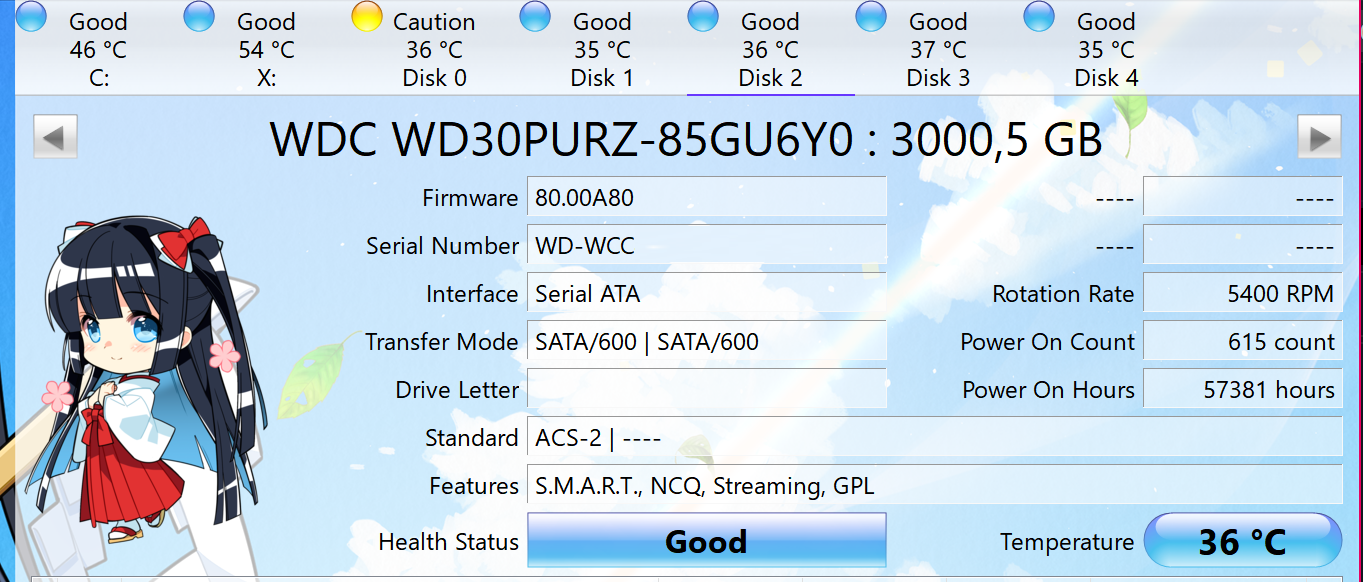Click the Good health status button
The height and width of the screenshot is (582, 1363).
coord(707,541)
